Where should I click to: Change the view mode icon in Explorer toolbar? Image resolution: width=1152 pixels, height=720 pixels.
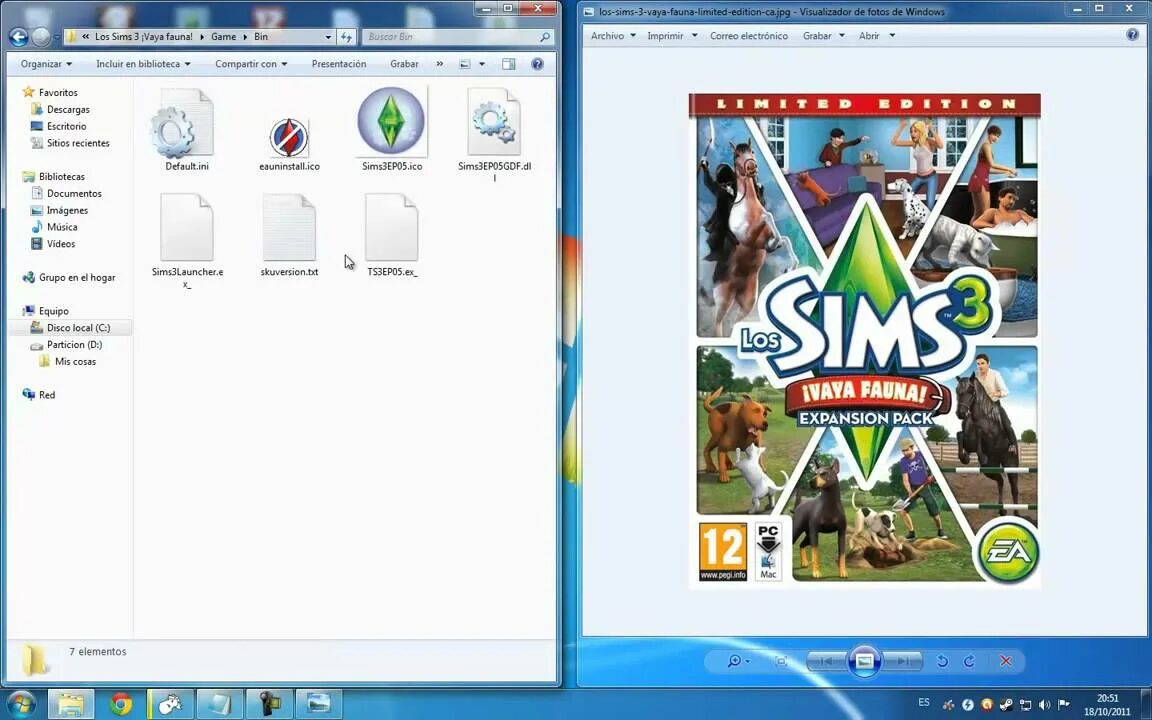[x=464, y=64]
